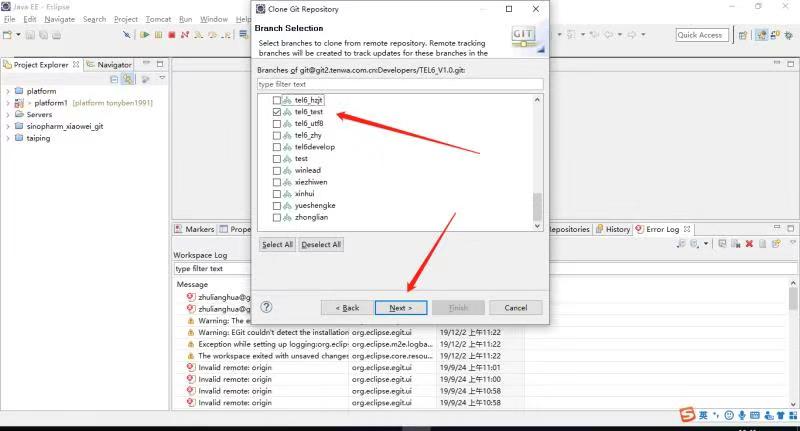Select the Java EE perspective icon
The image size is (800, 431).
pyautogui.click(x=762, y=35)
